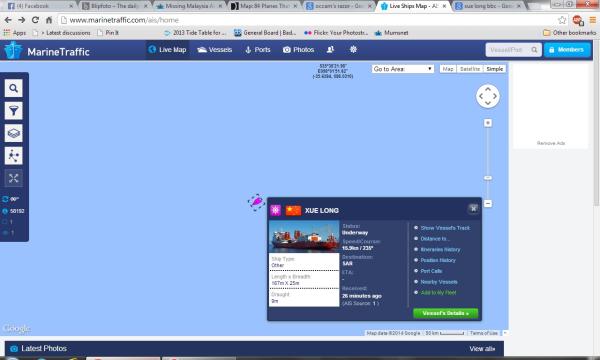This screenshot has height=360, width=600.
Task: Click Terms of Use on map
Action: pos(484,333)
